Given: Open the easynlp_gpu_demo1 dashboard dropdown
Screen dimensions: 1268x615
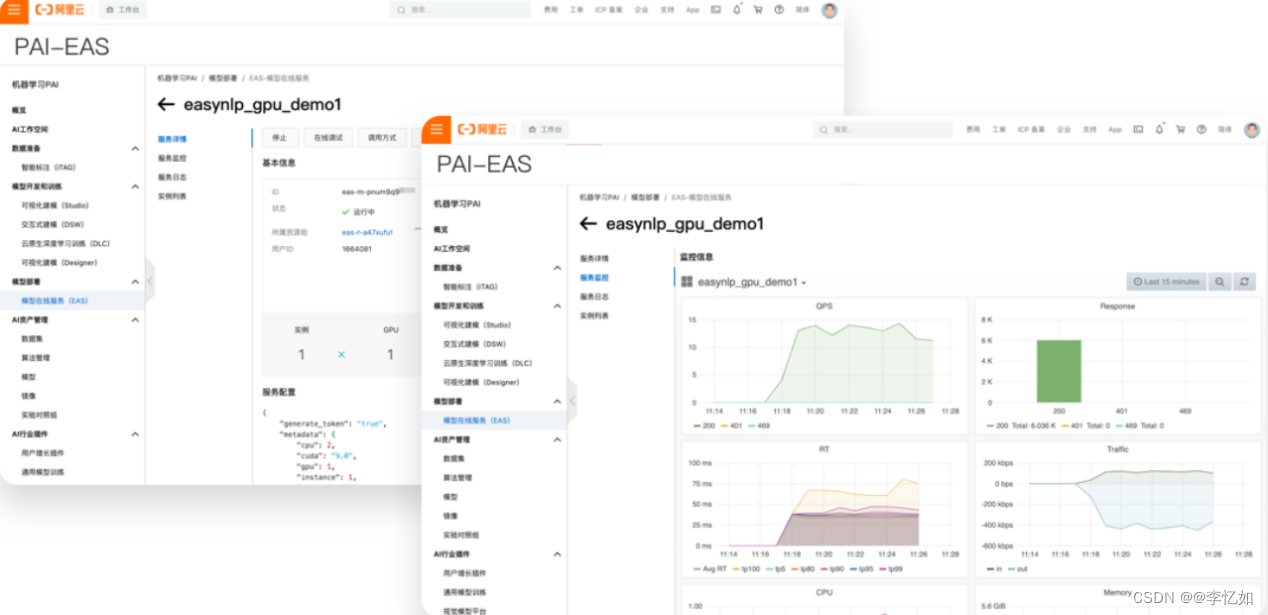Looking at the screenshot, I should 752,282.
